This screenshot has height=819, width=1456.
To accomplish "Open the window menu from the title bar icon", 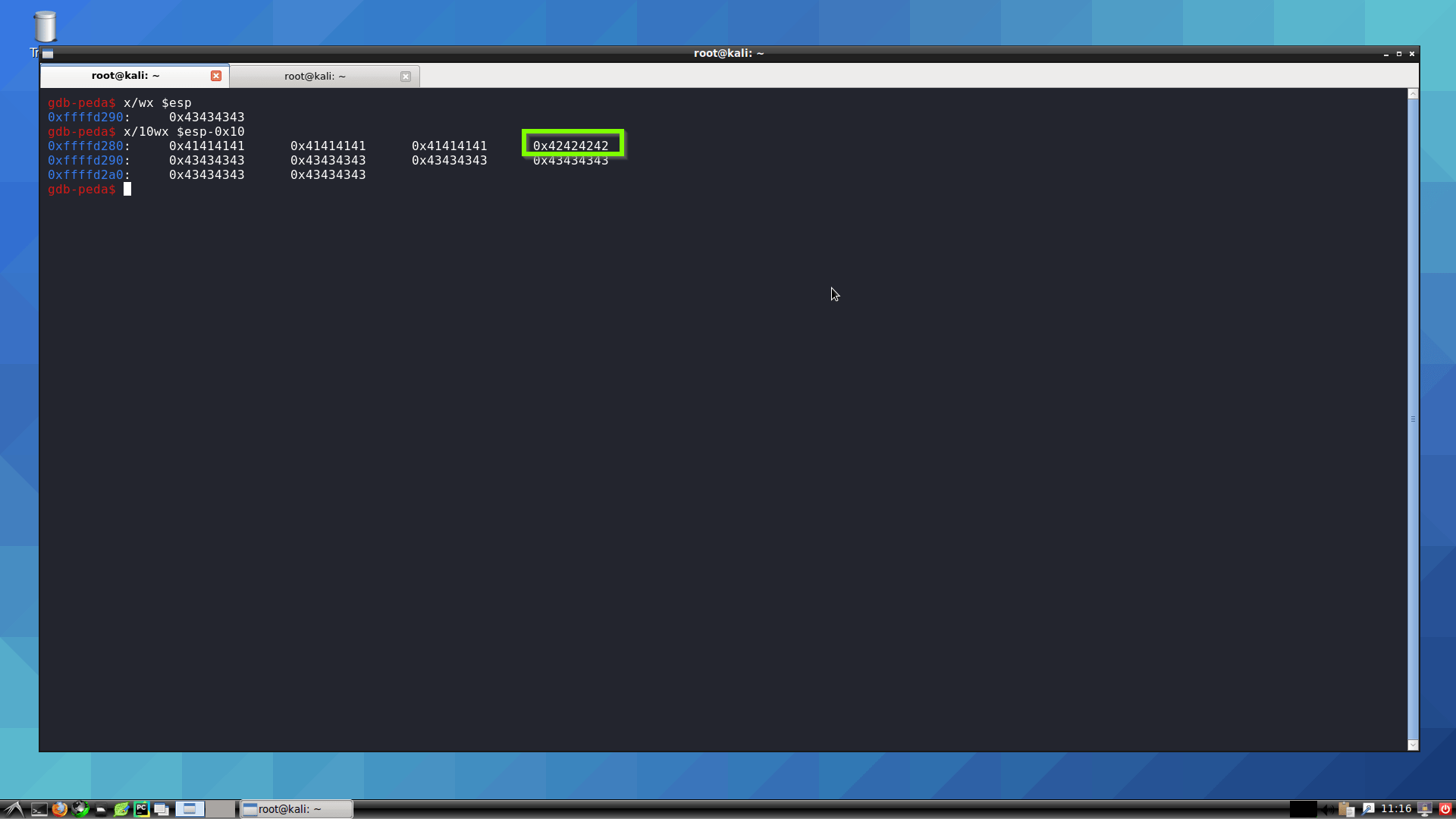I will coord(48,54).
